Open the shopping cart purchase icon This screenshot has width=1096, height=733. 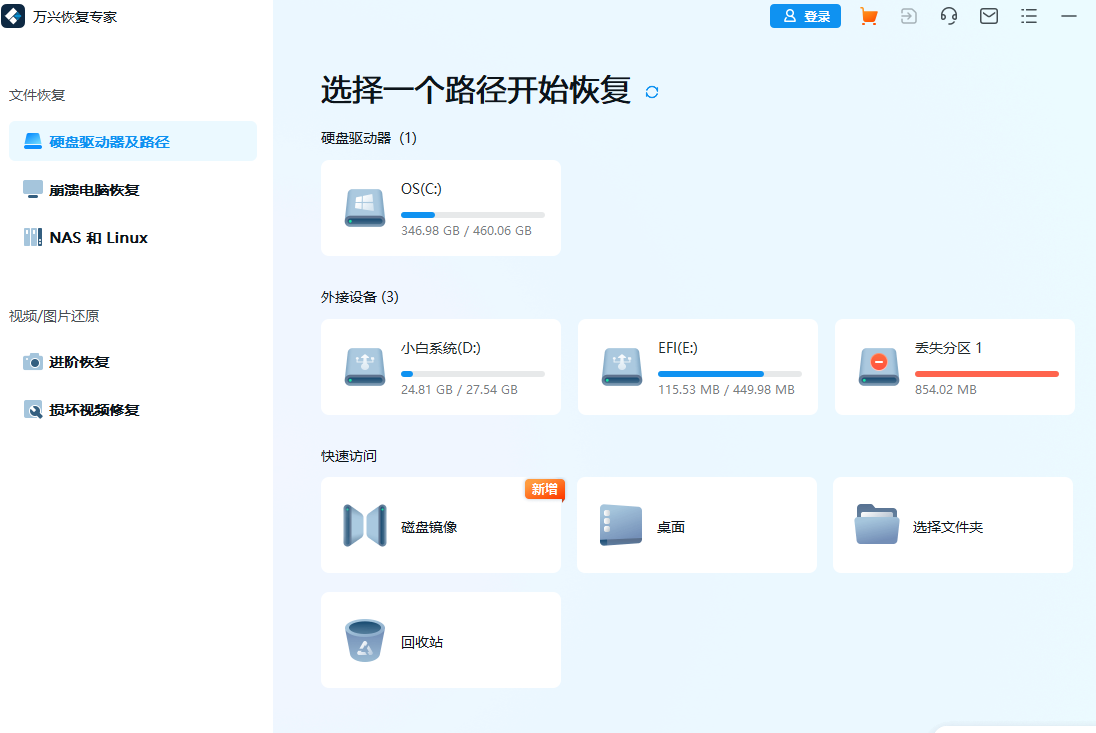868,16
